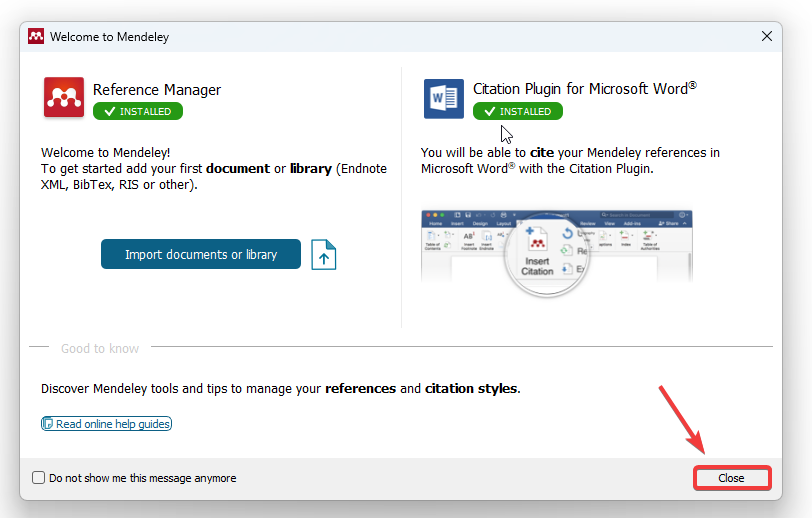Click the Mendeley logo in title bar
Viewport: 812px width, 518px height.
pos(36,36)
